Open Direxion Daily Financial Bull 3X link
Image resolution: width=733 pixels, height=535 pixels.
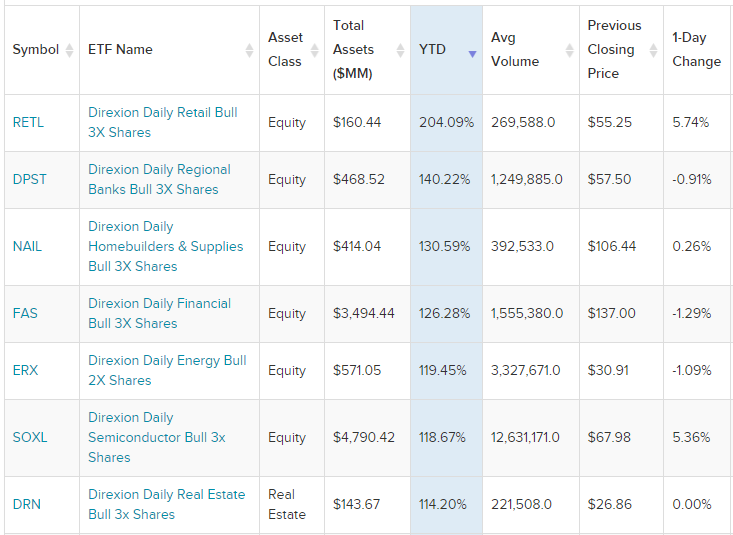(x=159, y=313)
